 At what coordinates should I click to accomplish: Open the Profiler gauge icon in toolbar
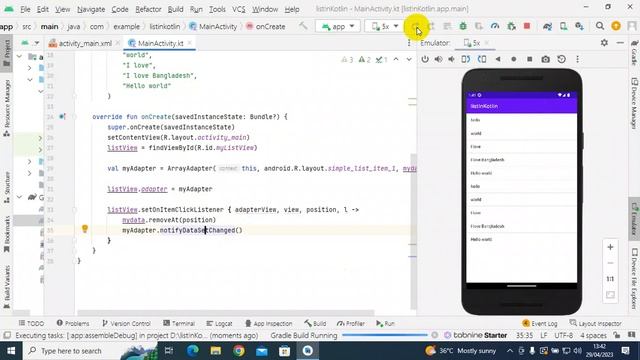[x=495, y=26]
